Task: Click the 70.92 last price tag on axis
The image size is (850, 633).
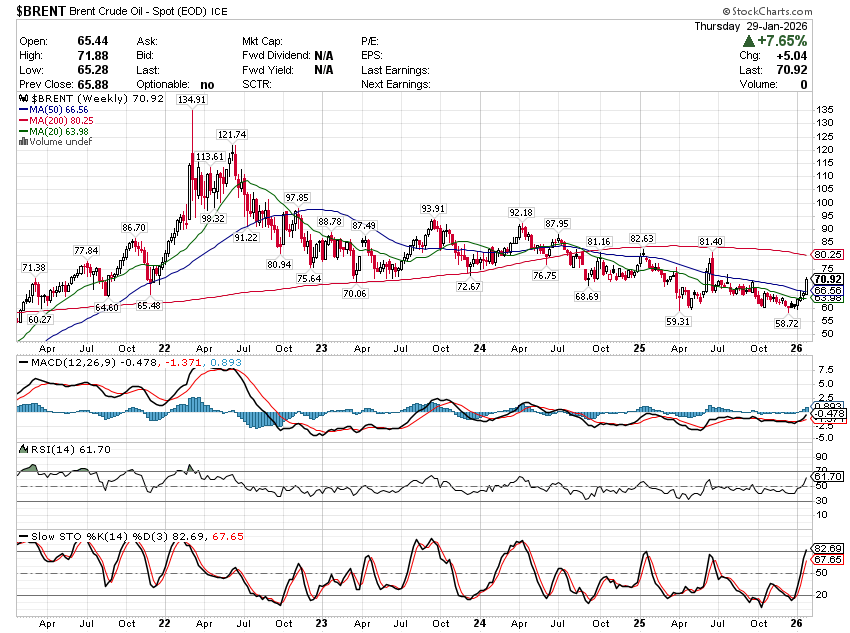Action: click(x=830, y=279)
